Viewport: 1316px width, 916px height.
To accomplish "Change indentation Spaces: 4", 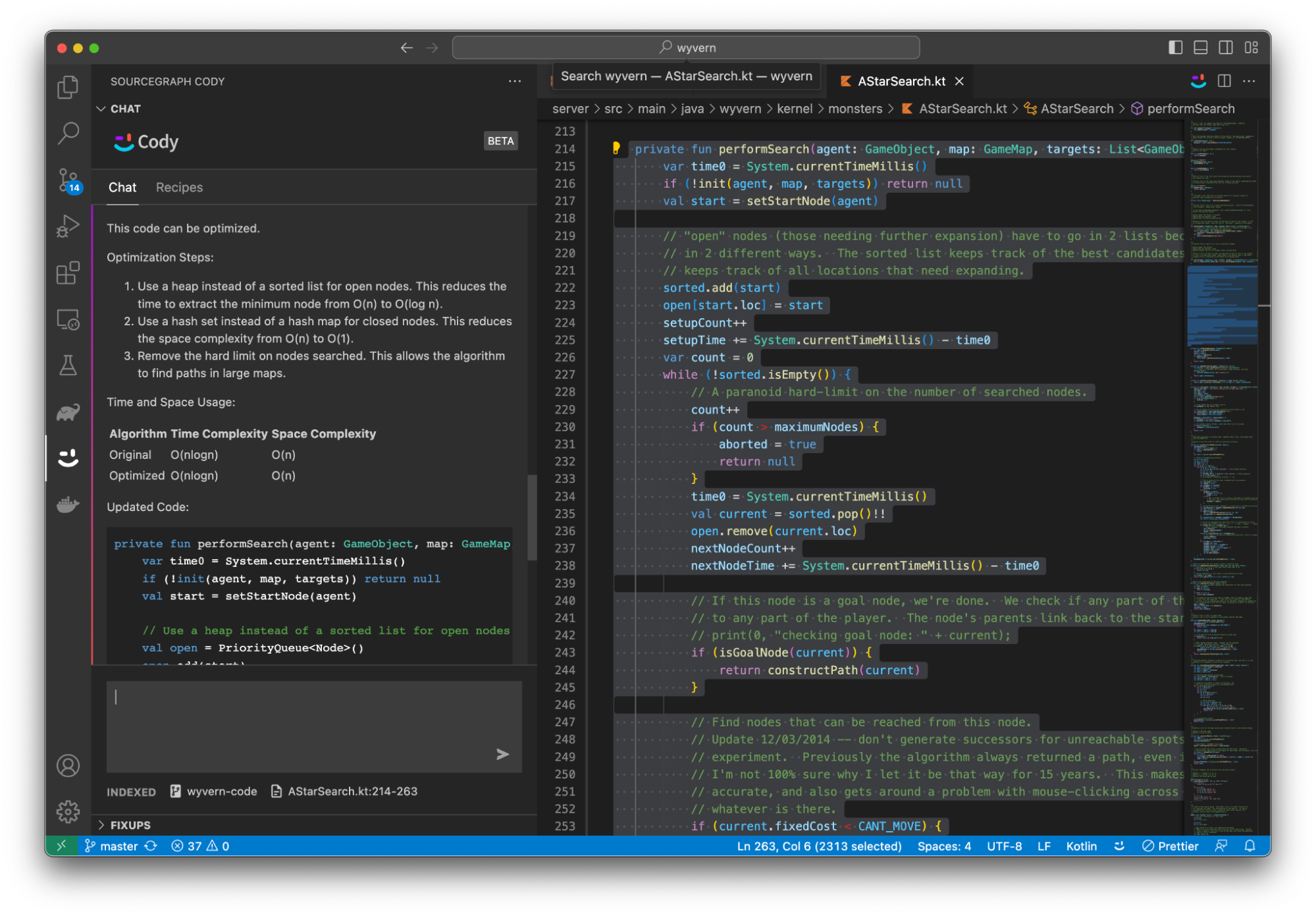I will (943, 846).
